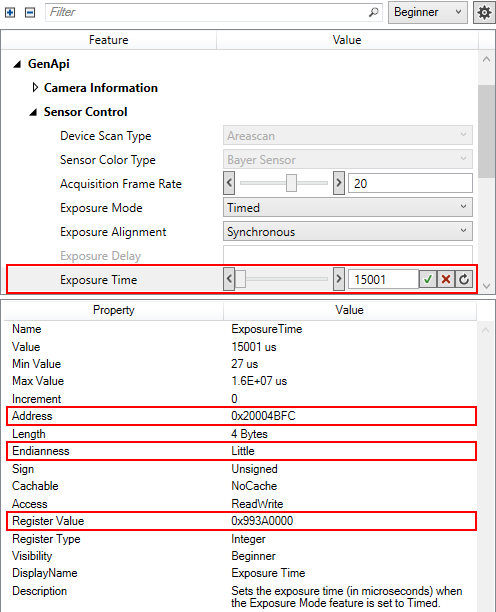This screenshot has height=612, width=496.
Task: Click the Acquisition Frame Rate slider thumb
Action: 291,183
